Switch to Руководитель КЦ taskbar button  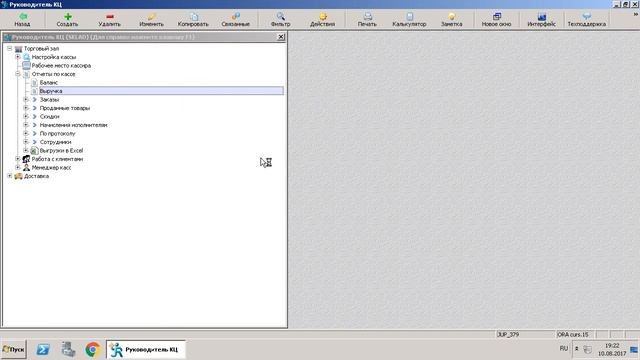pyautogui.click(x=146, y=350)
